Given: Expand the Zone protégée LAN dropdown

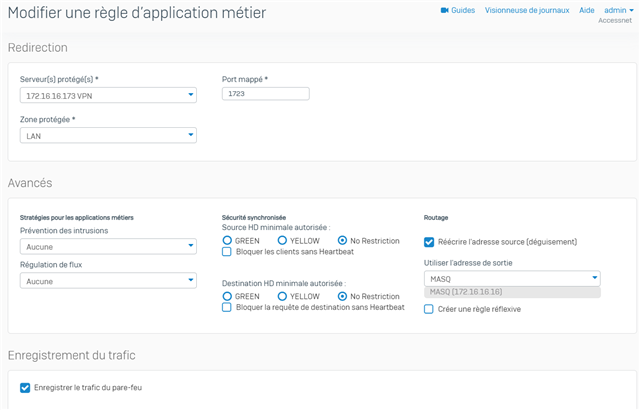Looking at the screenshot, I should [x=108, y=135].
